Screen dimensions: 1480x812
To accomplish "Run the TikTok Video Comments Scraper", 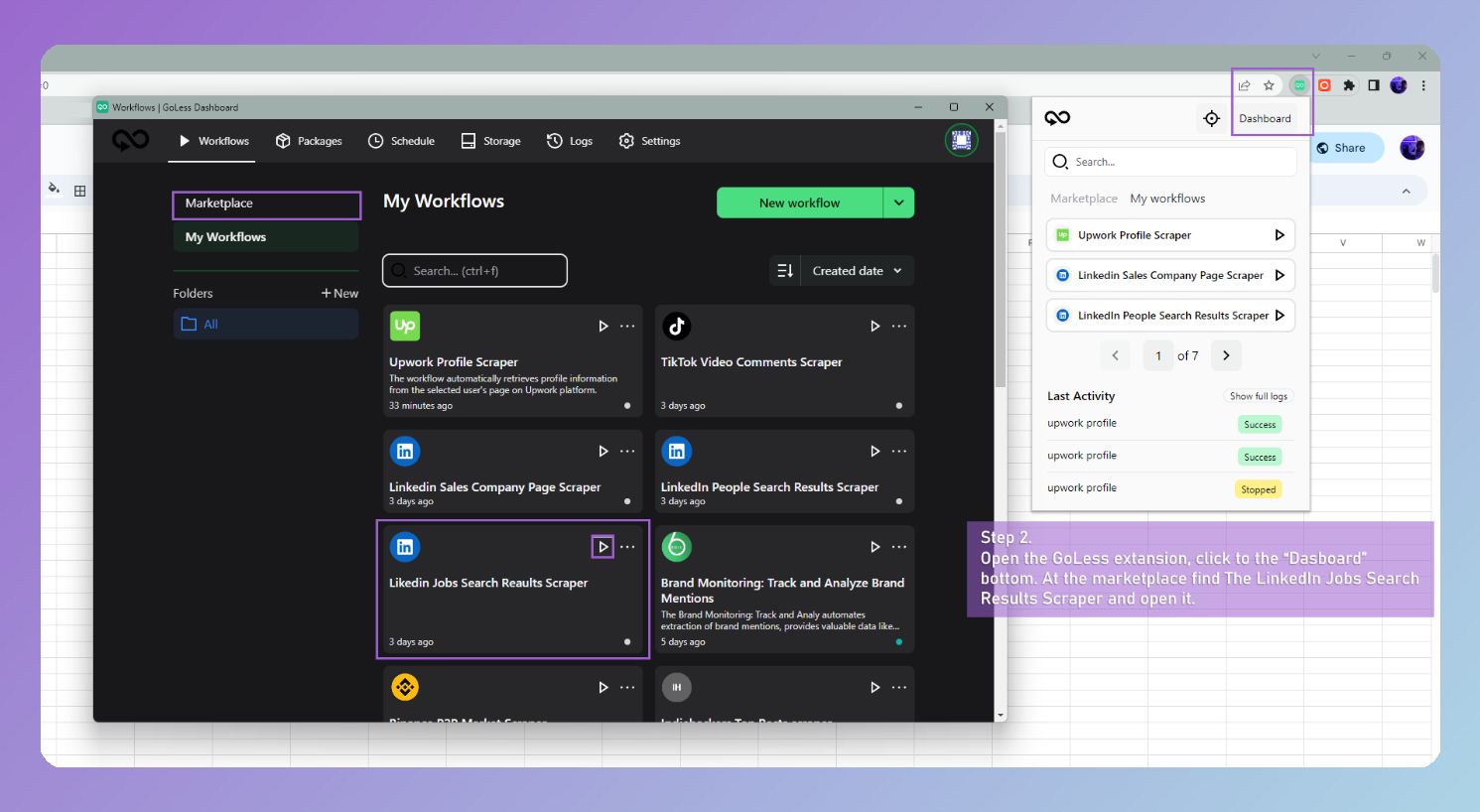I will coord(875,326).
